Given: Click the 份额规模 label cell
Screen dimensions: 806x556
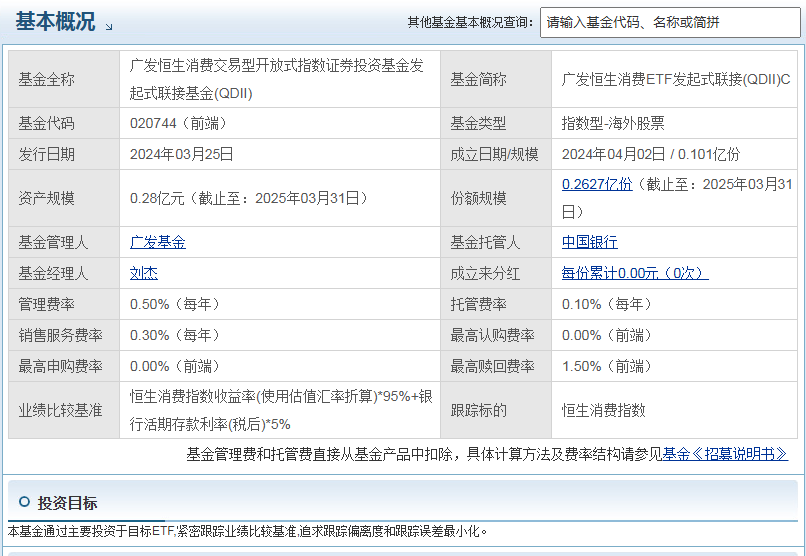Looking at the screenshot, I should (x=496, y=198).
